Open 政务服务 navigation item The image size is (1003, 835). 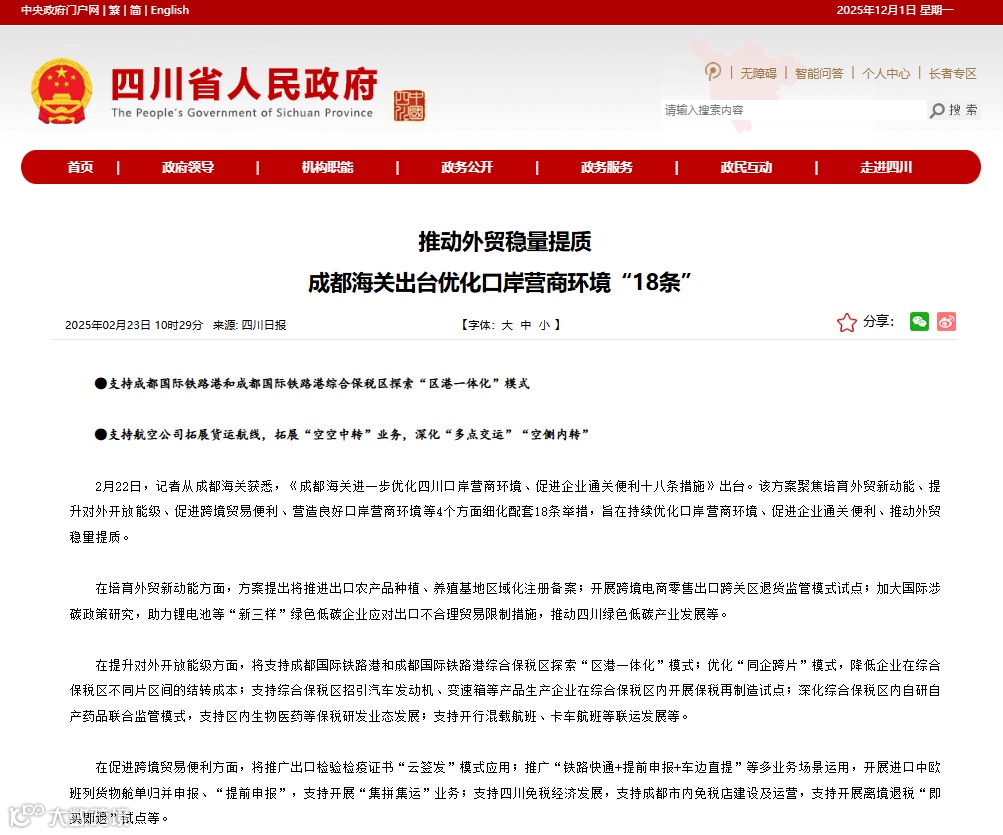606,167
